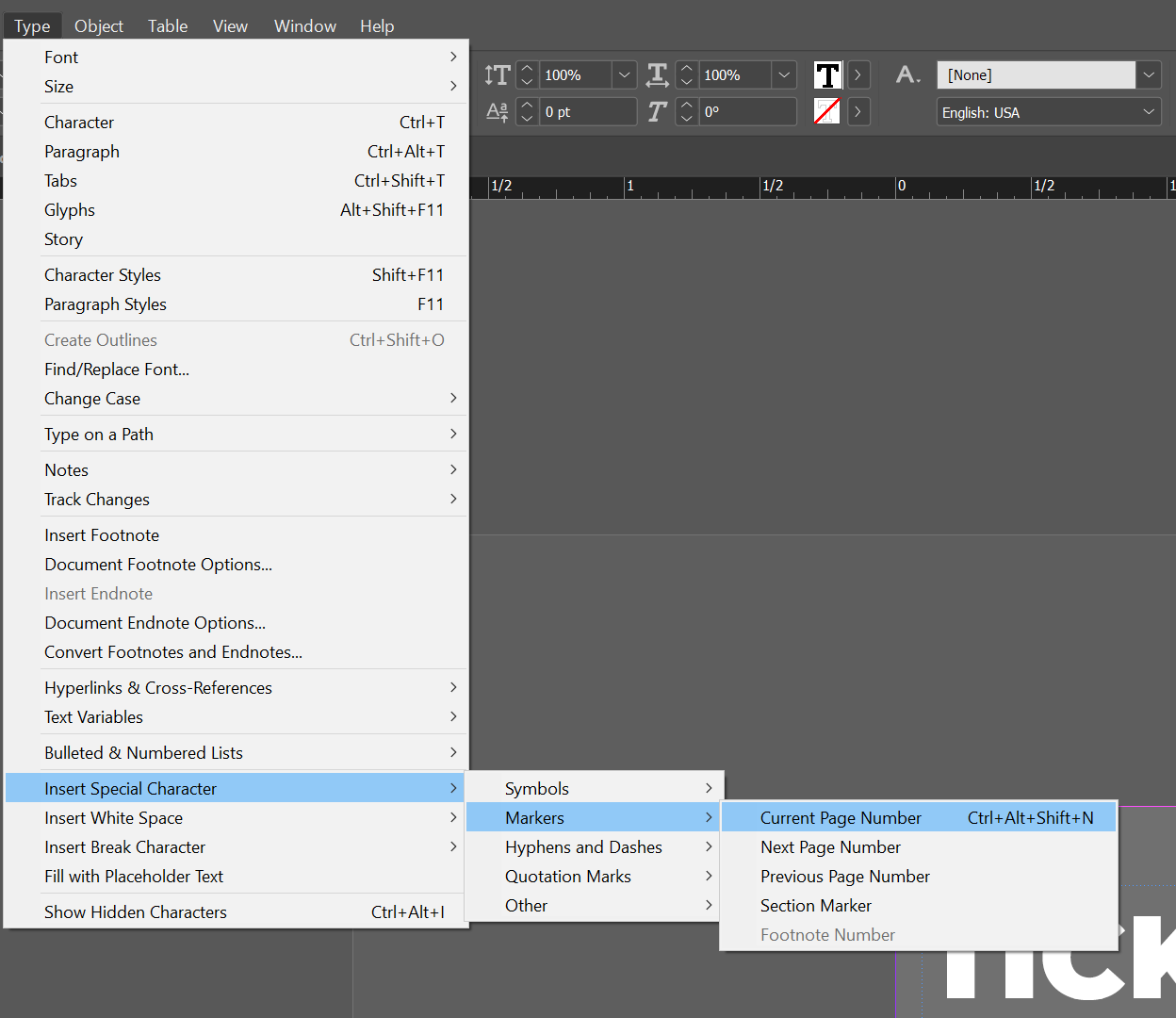Click the baseline shift icon
Screen dimensions: 1176x1018
[498, 111]
